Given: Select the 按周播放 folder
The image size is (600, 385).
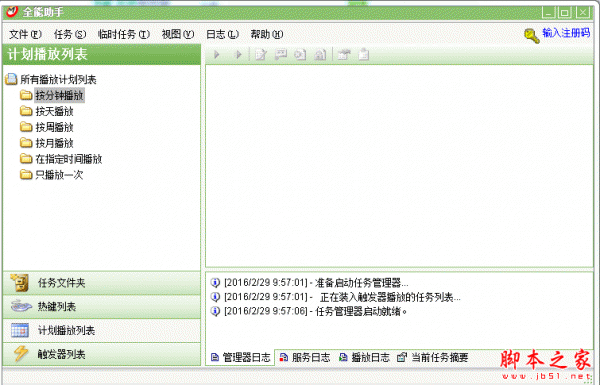Looking at the screenshot, I should click(x=54, y=127).
